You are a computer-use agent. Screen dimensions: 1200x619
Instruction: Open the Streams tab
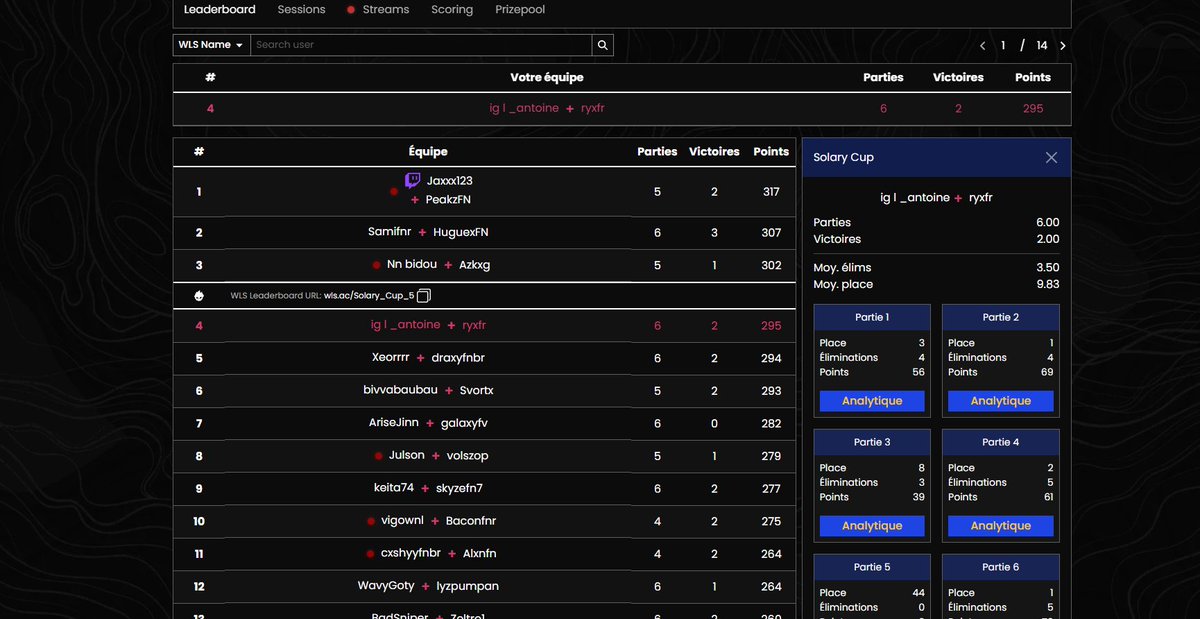pyautogui.click(x=378, y=9)
